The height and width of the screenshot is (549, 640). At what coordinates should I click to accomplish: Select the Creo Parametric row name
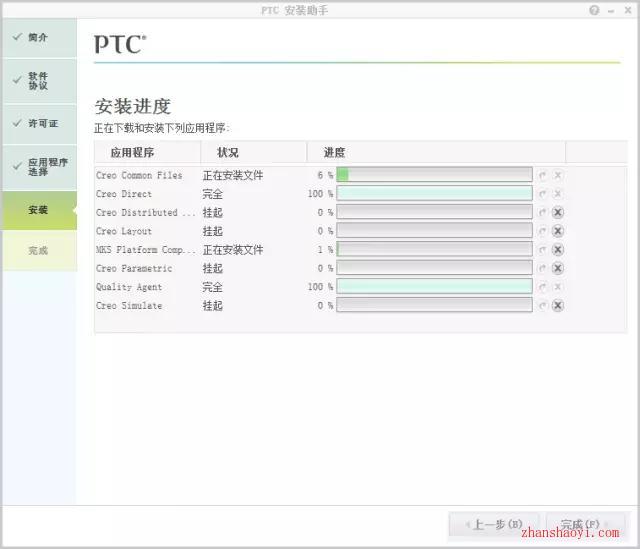tap(134, 268)
